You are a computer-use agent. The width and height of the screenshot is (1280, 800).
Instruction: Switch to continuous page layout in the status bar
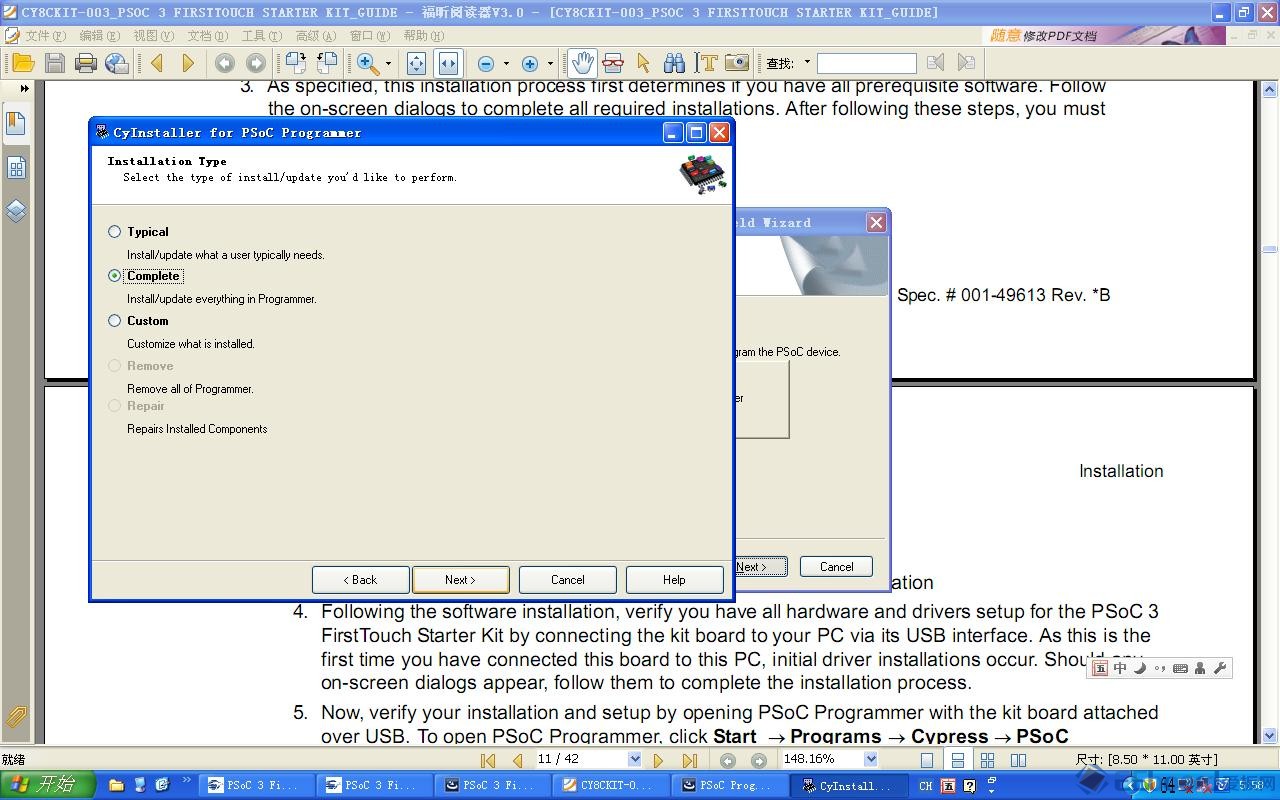957,760
